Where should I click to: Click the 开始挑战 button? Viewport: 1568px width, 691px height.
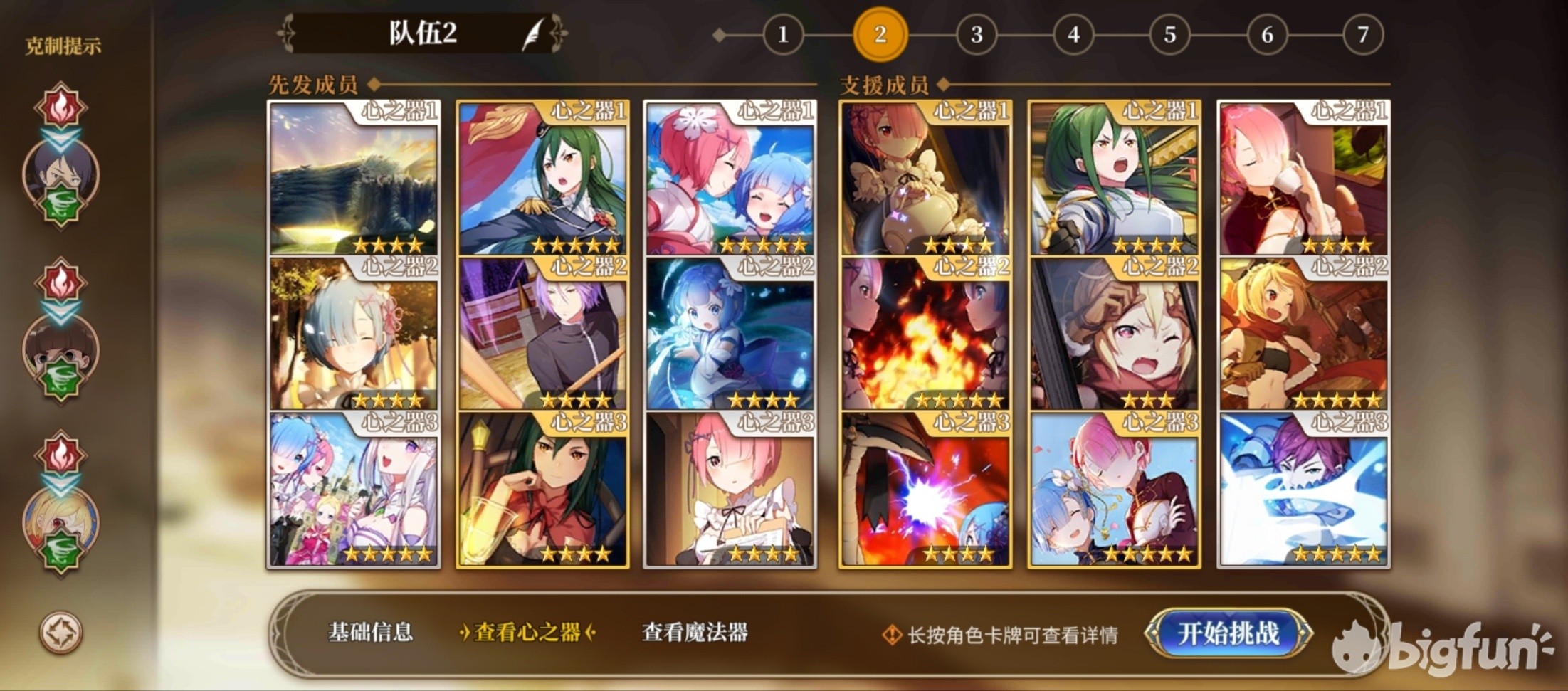tap(1228, 633)
